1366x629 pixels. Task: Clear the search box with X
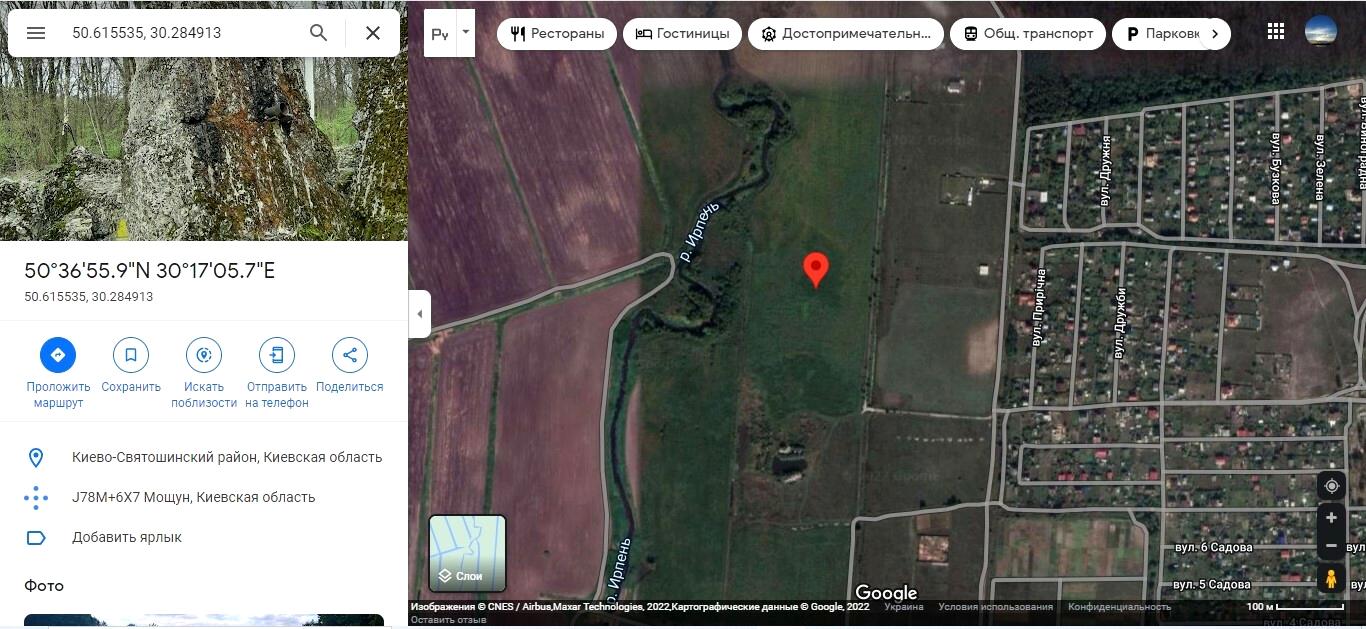pos(373,33)
